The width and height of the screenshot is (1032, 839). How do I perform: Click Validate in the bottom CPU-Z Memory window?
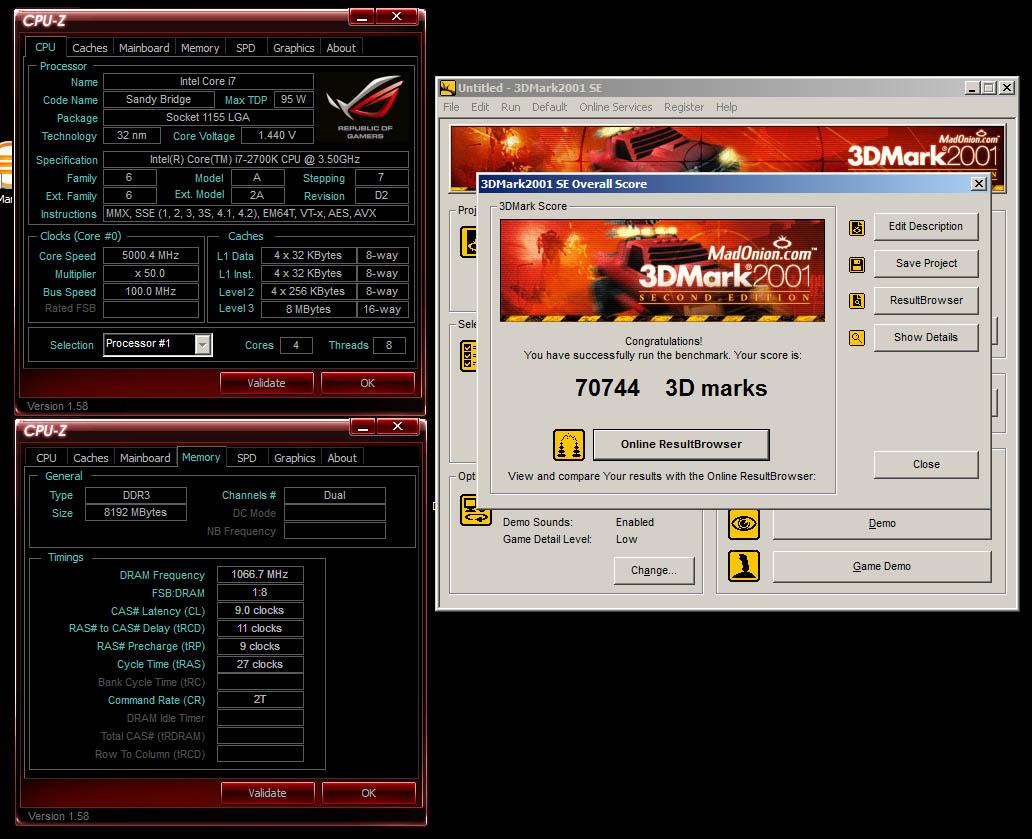coord(267,793)
